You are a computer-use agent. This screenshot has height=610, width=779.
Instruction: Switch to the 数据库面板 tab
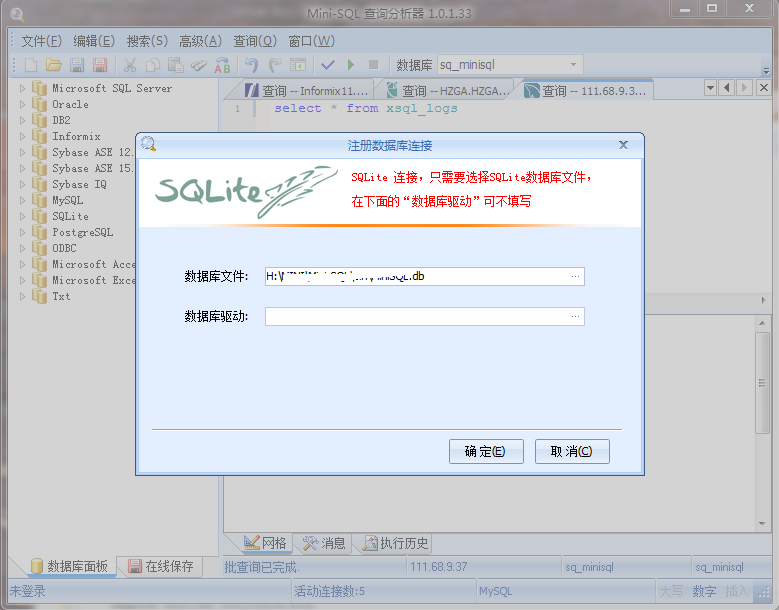(x=70, y=566)
